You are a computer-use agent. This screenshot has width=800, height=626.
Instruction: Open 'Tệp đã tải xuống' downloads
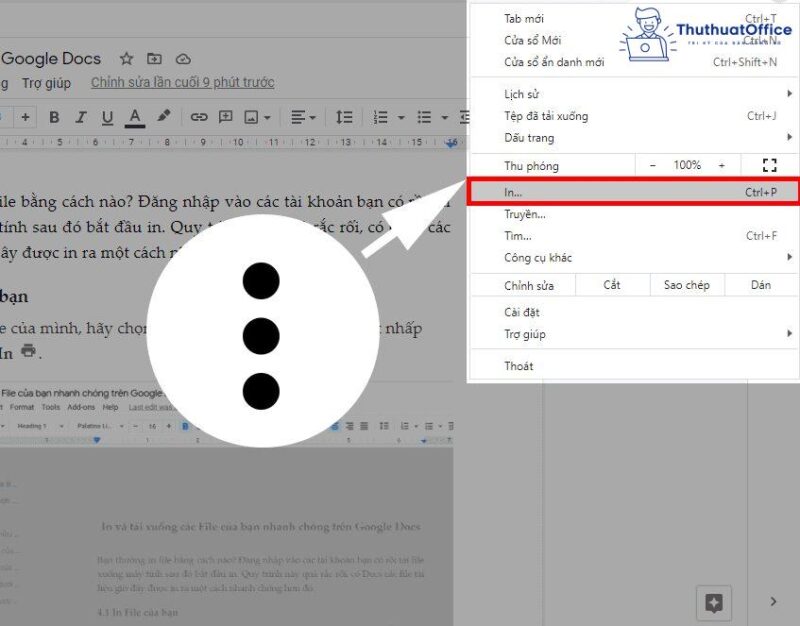[x=633, y=116]
